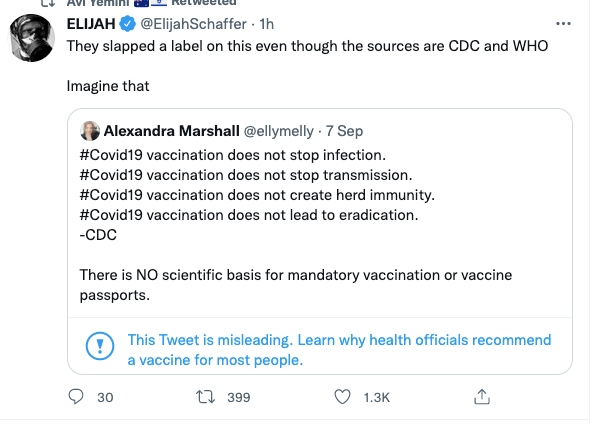Image resolution: width=611 pixels, height=424 pixels.
Task: Click the reply speech bubble icon
Action: click(x=75, y=397)
